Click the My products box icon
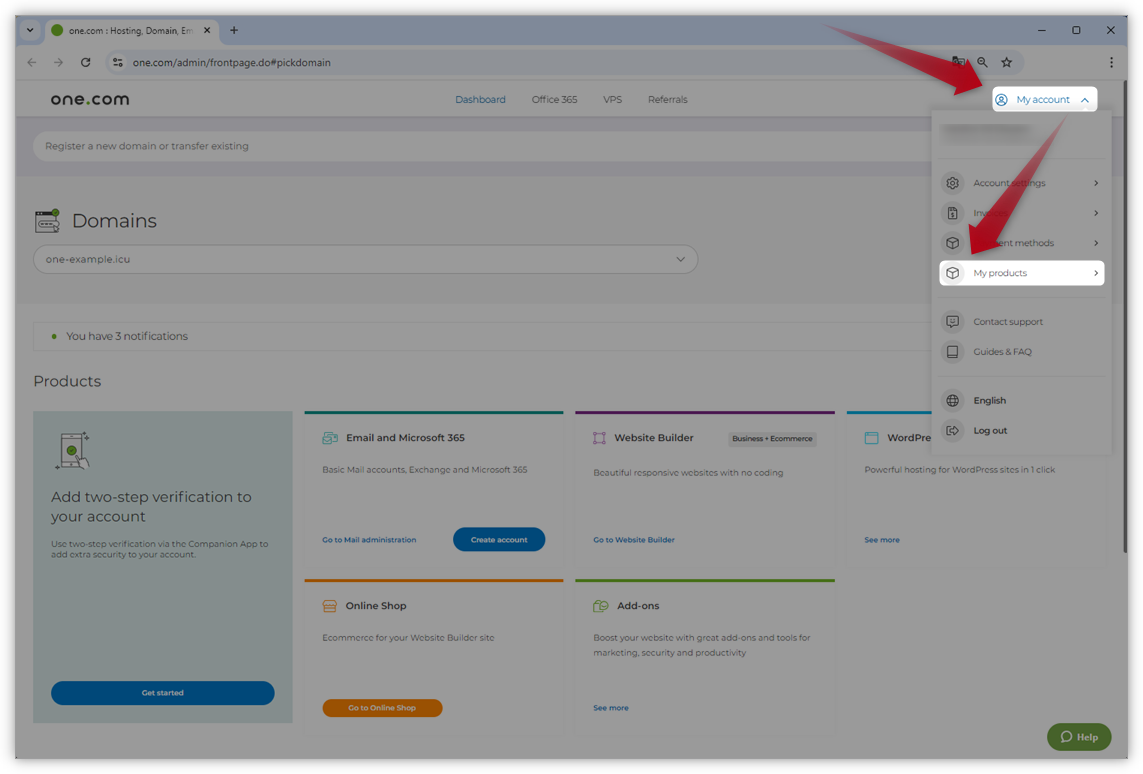1143x774 pixels. pyautogui.click(x=953, y=273)
